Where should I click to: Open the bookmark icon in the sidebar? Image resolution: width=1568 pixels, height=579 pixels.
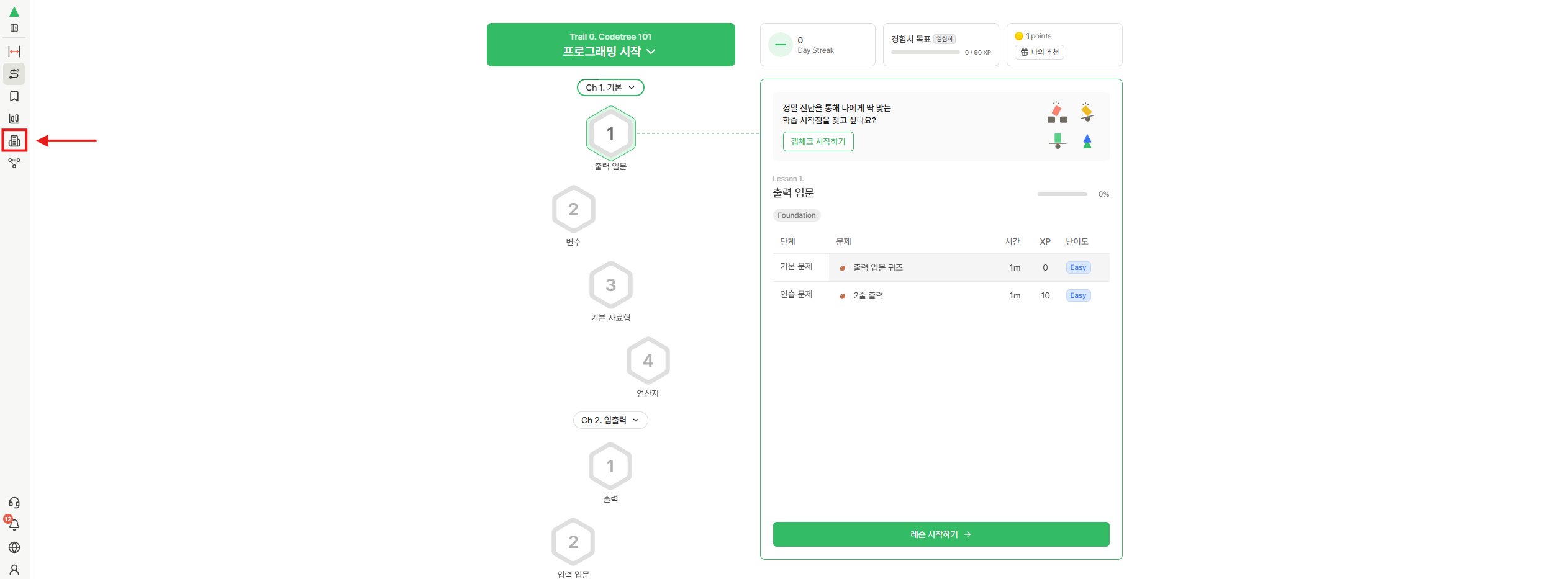tap(14, 96)
